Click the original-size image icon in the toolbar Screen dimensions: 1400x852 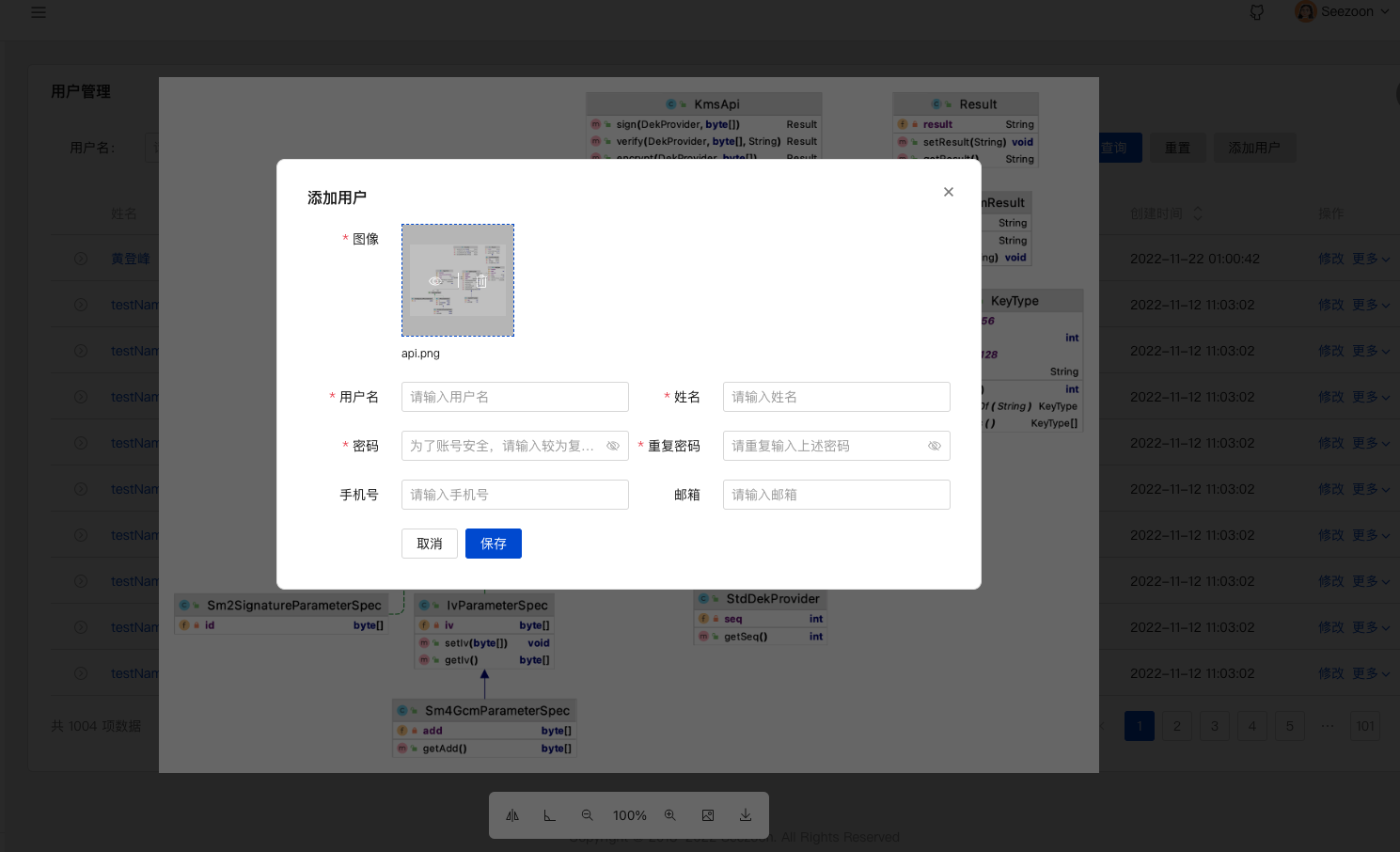(708, 814)
